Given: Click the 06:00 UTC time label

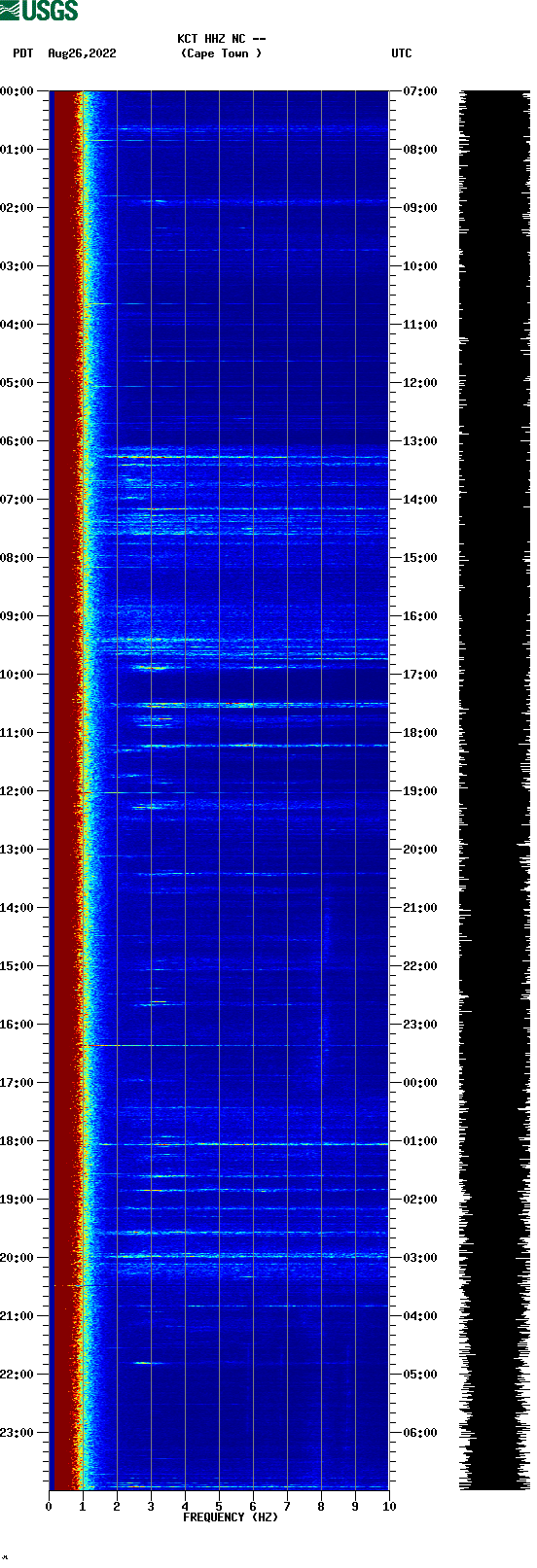Looking at the screenshot, I should 420,1433.
